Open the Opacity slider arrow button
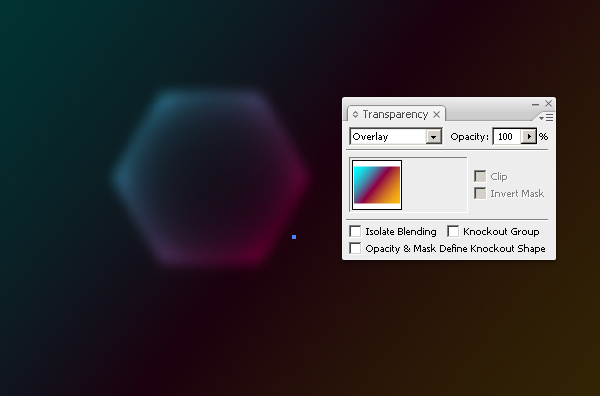 click(x=529, y=137)
